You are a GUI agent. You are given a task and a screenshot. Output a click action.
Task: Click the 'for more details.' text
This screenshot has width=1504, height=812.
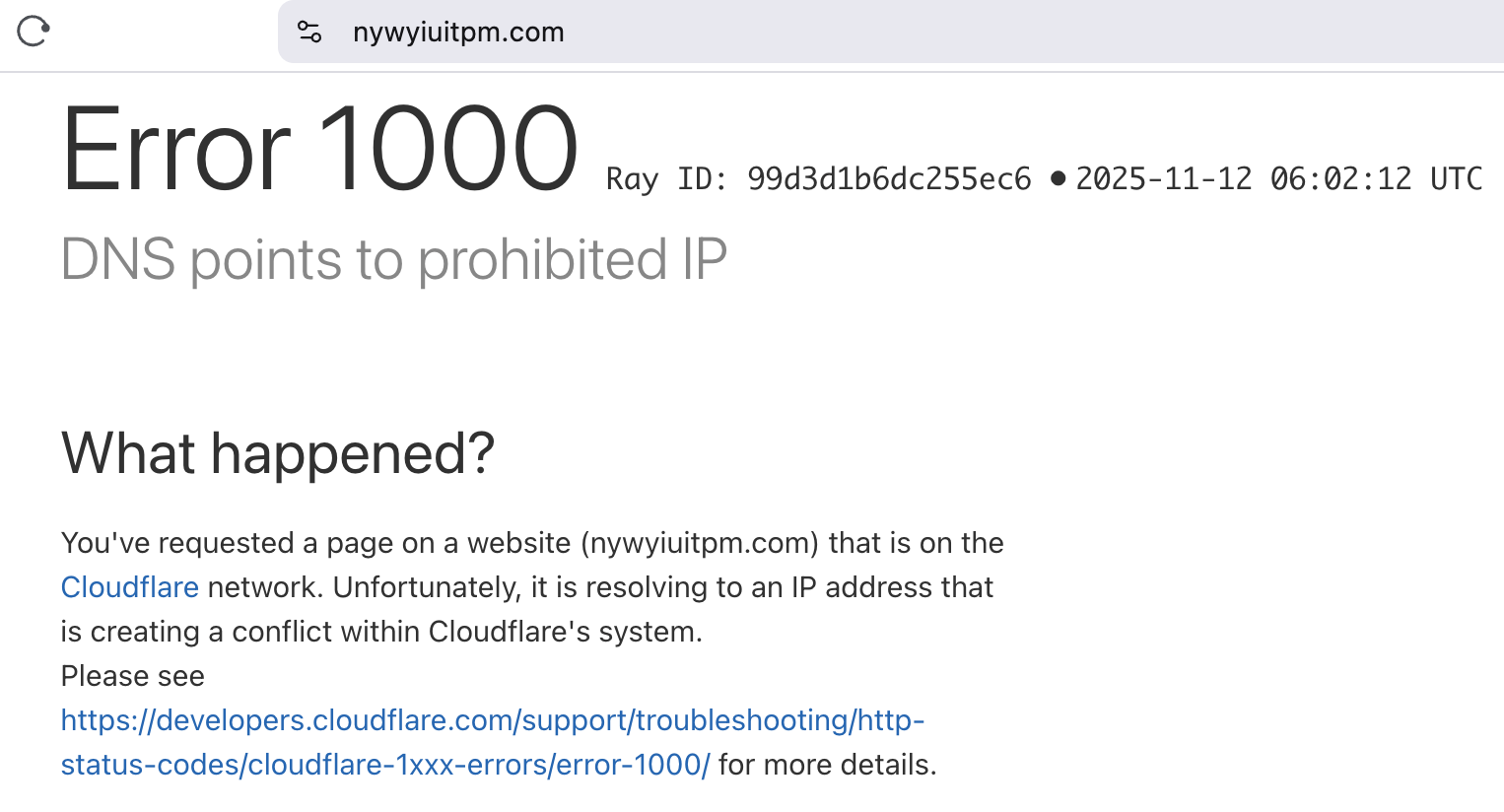[x=828, y=765]
